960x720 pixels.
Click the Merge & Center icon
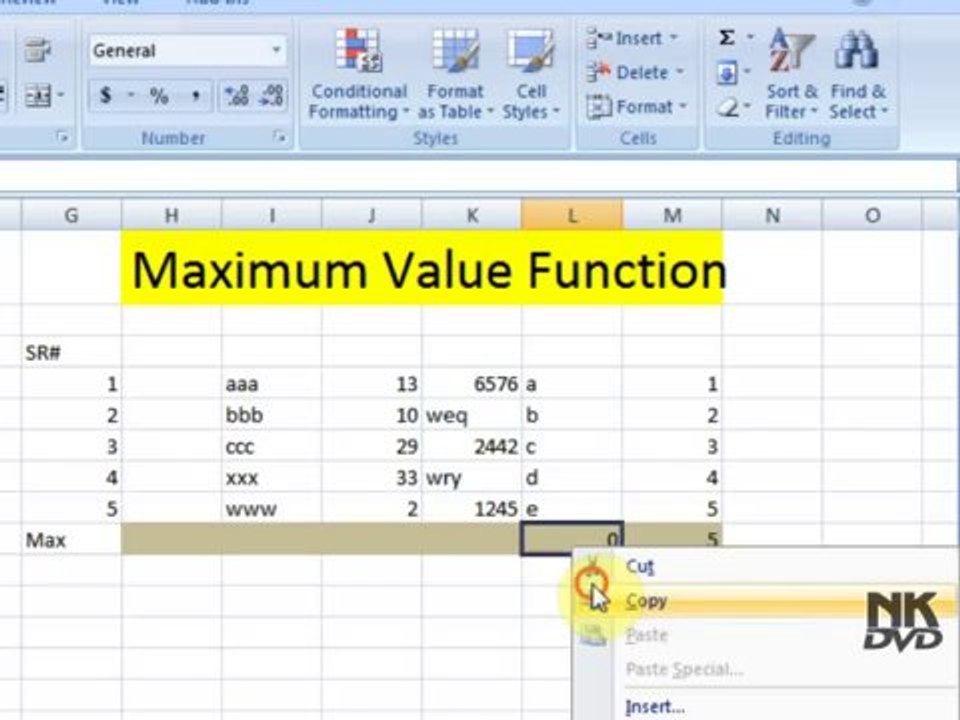[x=37, y=96]
